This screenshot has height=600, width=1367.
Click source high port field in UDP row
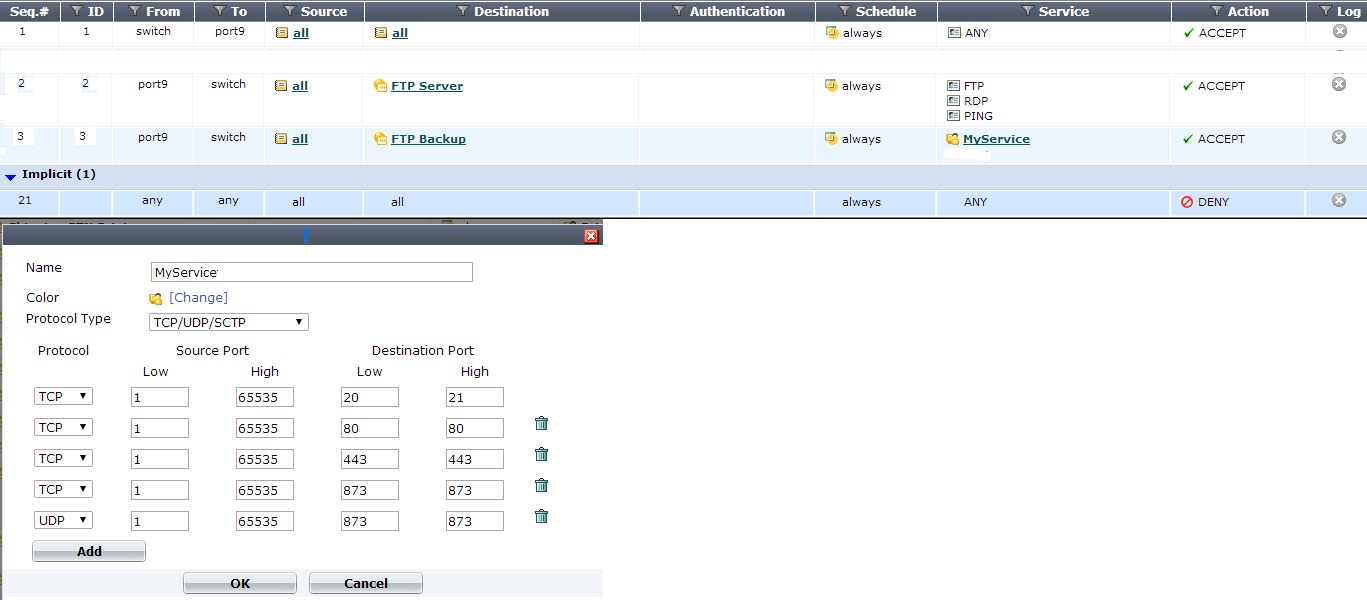265,521
